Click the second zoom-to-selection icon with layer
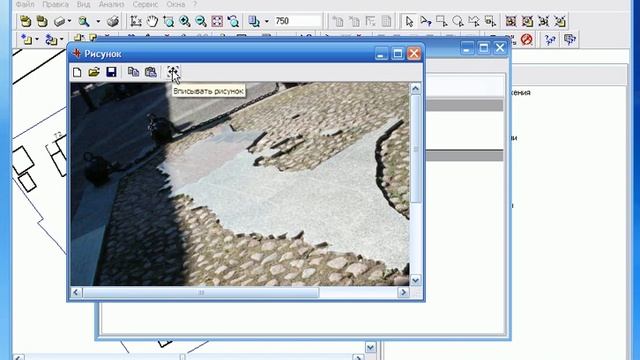The width and height of the screenshot is (640, 360). [x=527, y=21]
